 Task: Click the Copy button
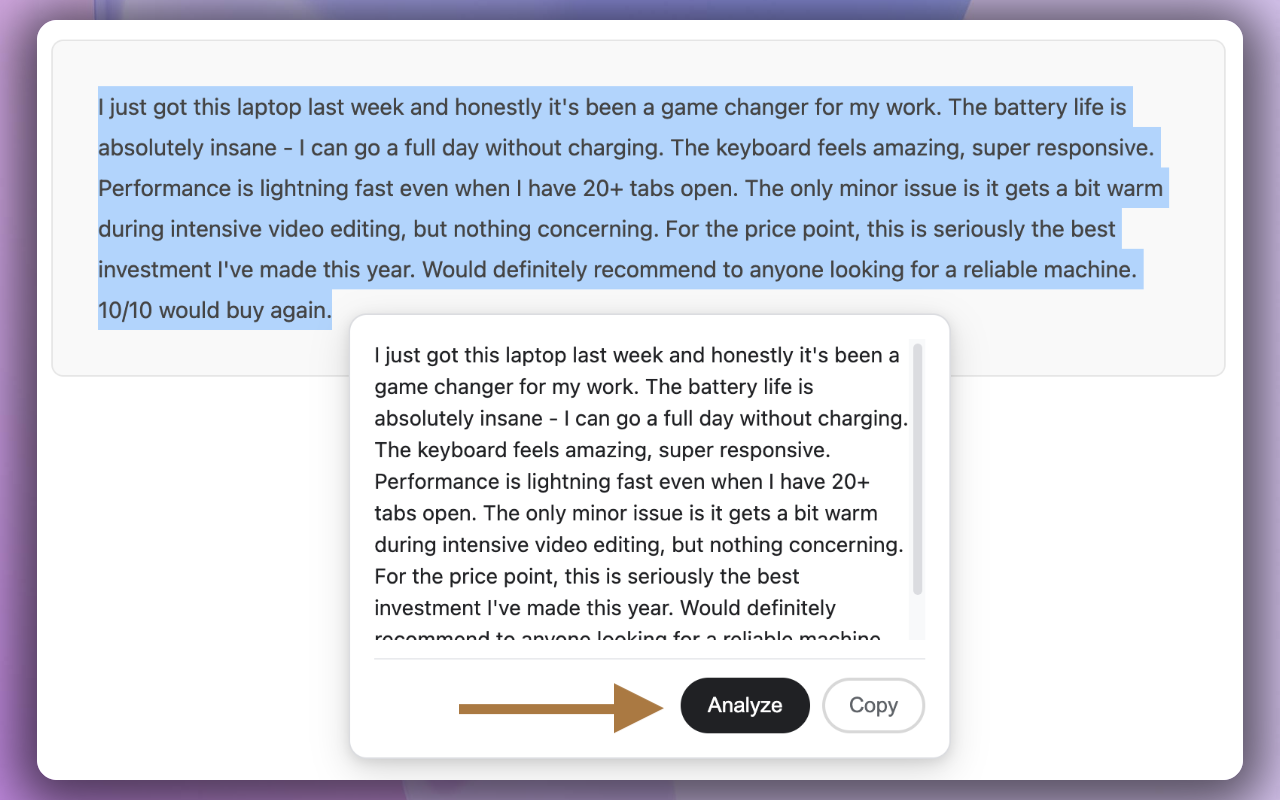[873, 705]
